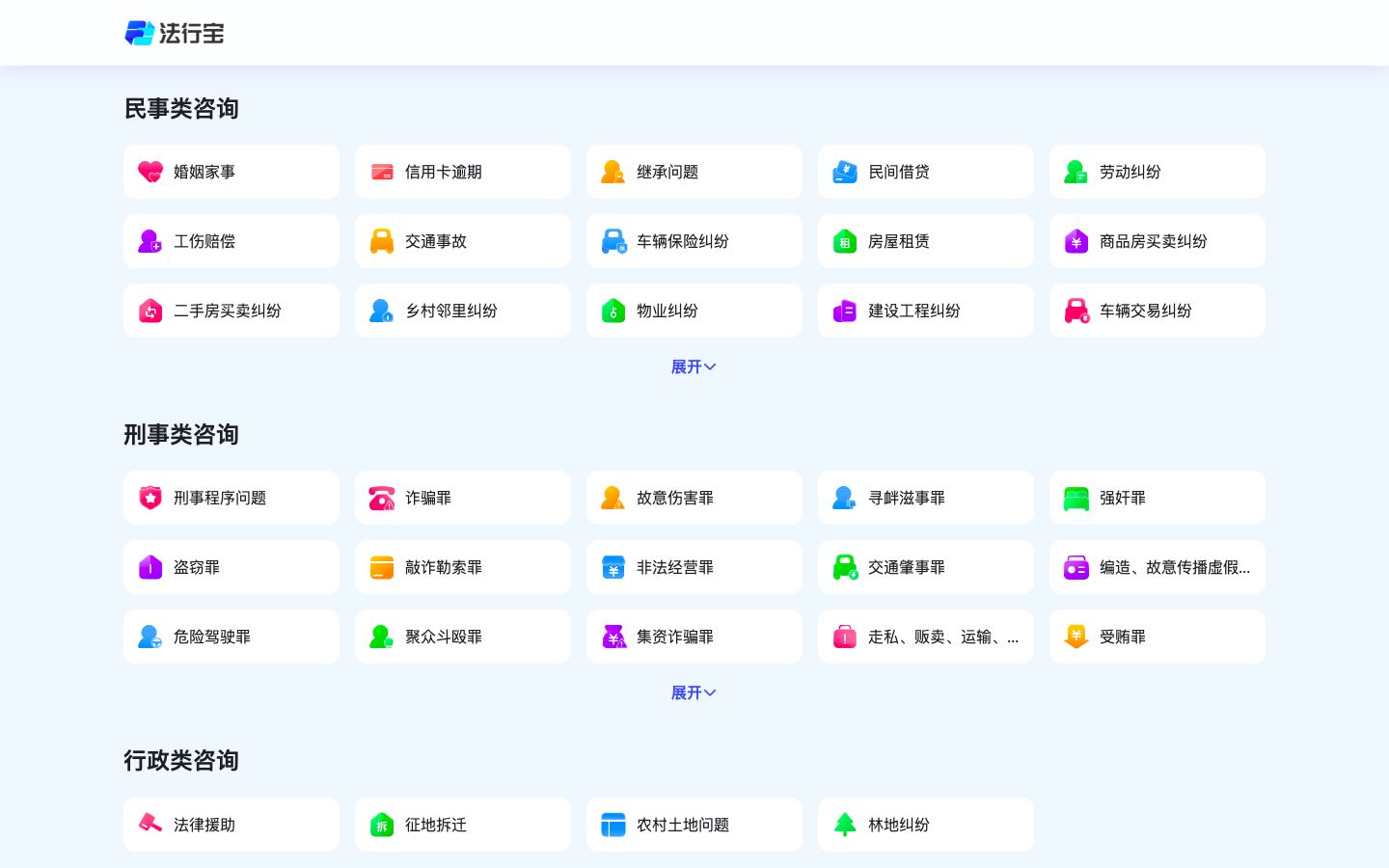Open the 展开 chevron under civil consultations
This screenshot has width=1389, height=868.
[x=711, y=366]
